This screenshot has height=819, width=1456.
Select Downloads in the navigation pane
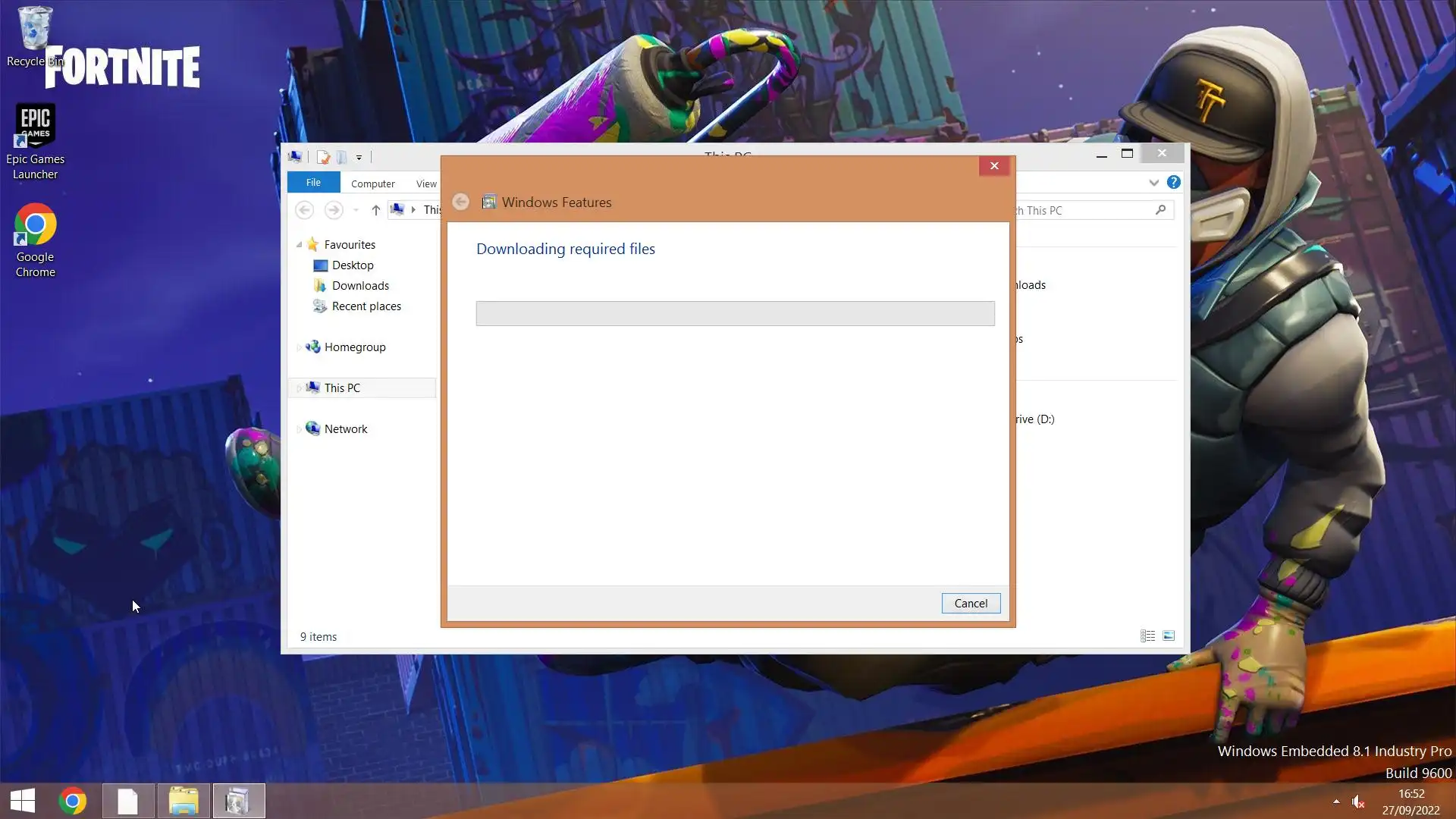coord(360,286)
